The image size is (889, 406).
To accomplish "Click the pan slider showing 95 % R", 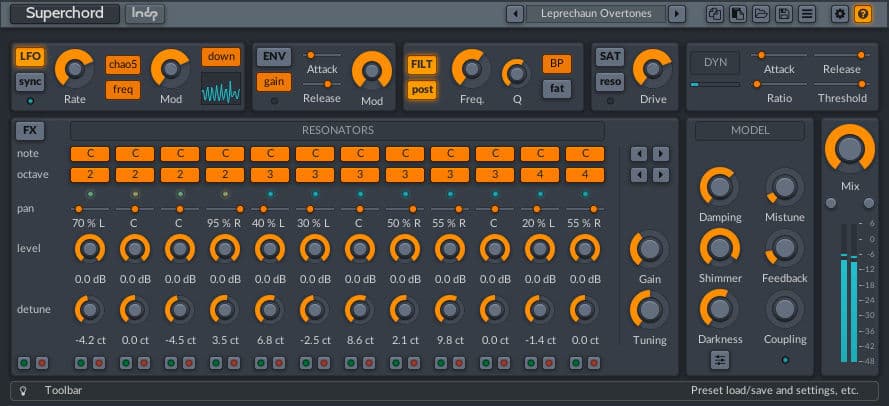I will point(225,209).
